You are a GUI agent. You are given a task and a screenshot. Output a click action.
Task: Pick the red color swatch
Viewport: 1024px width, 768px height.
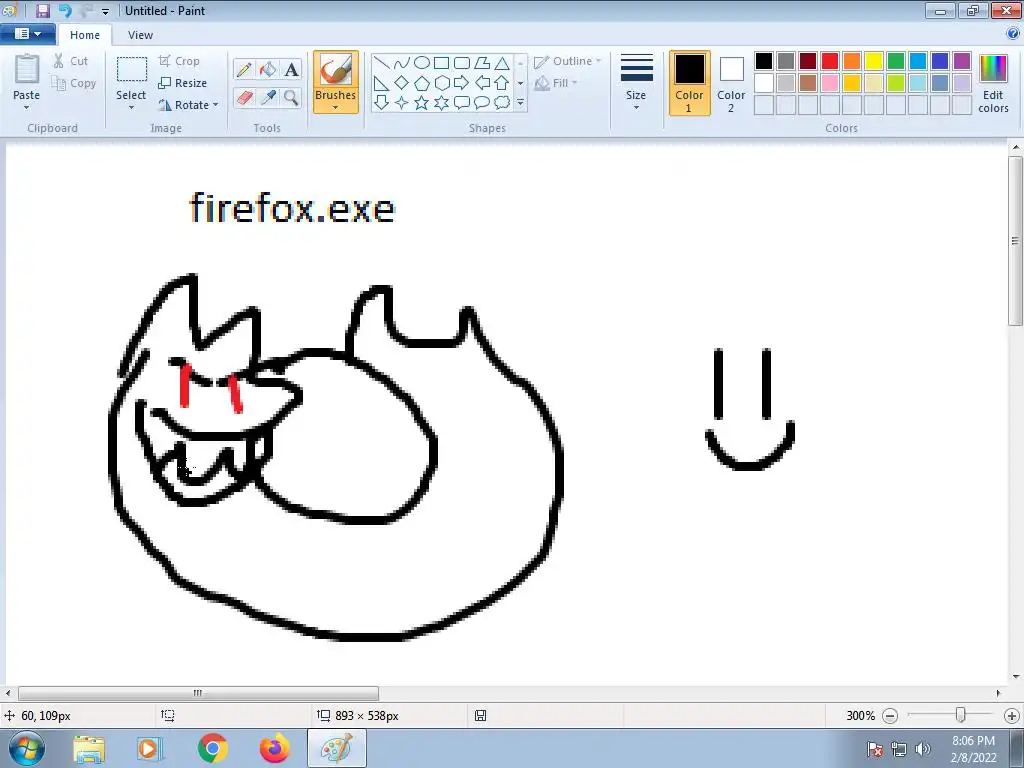coord(830,61)
